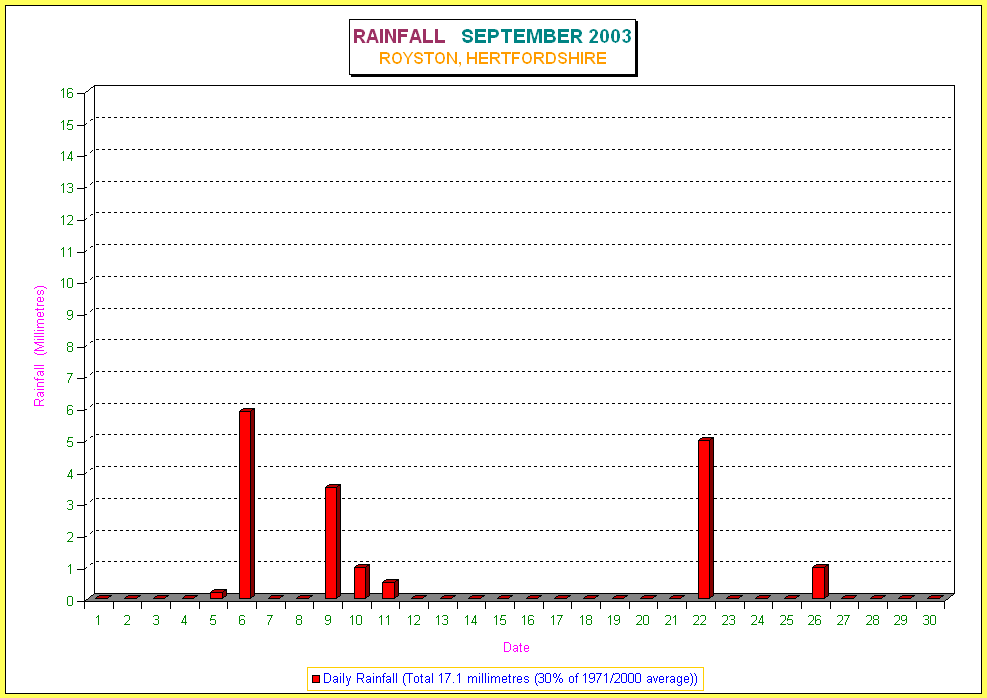This screenshot has height=698, width=987.
Task: Click date label 1 on x-axis
Action: (x=98, y=621)
